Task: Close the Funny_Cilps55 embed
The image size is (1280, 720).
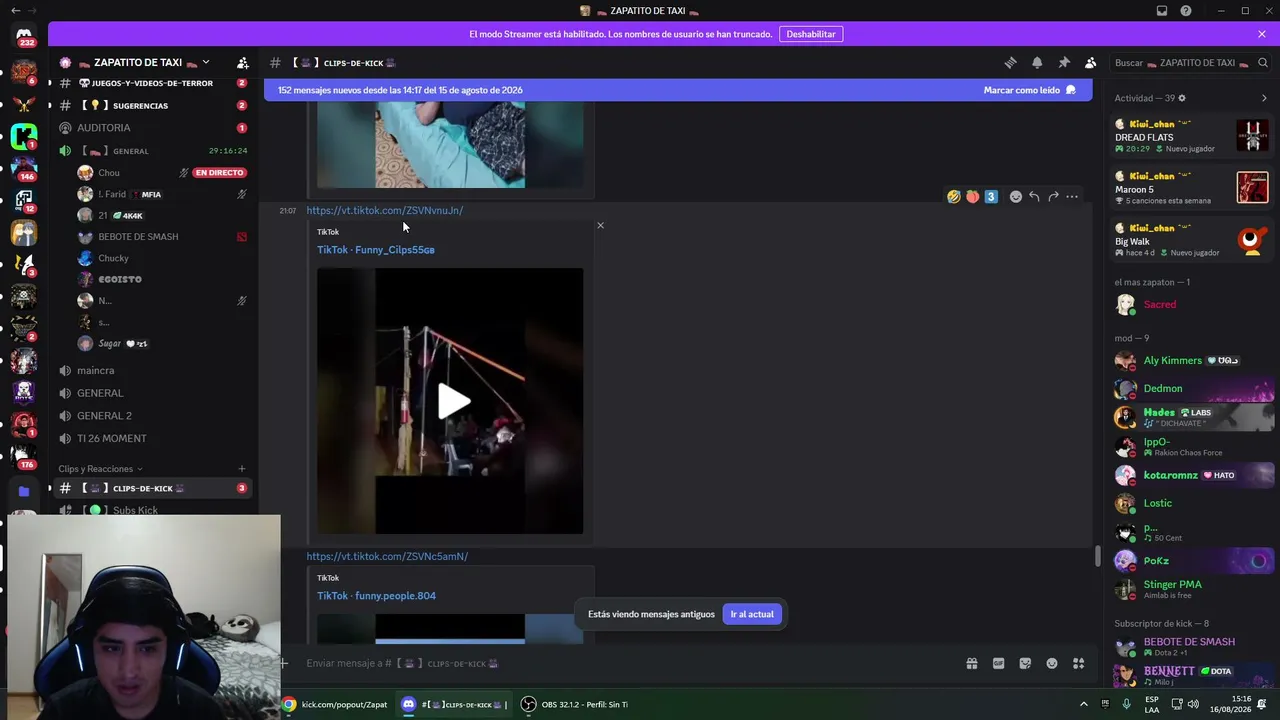Action: pyautogui.click(x=600, y=225)
